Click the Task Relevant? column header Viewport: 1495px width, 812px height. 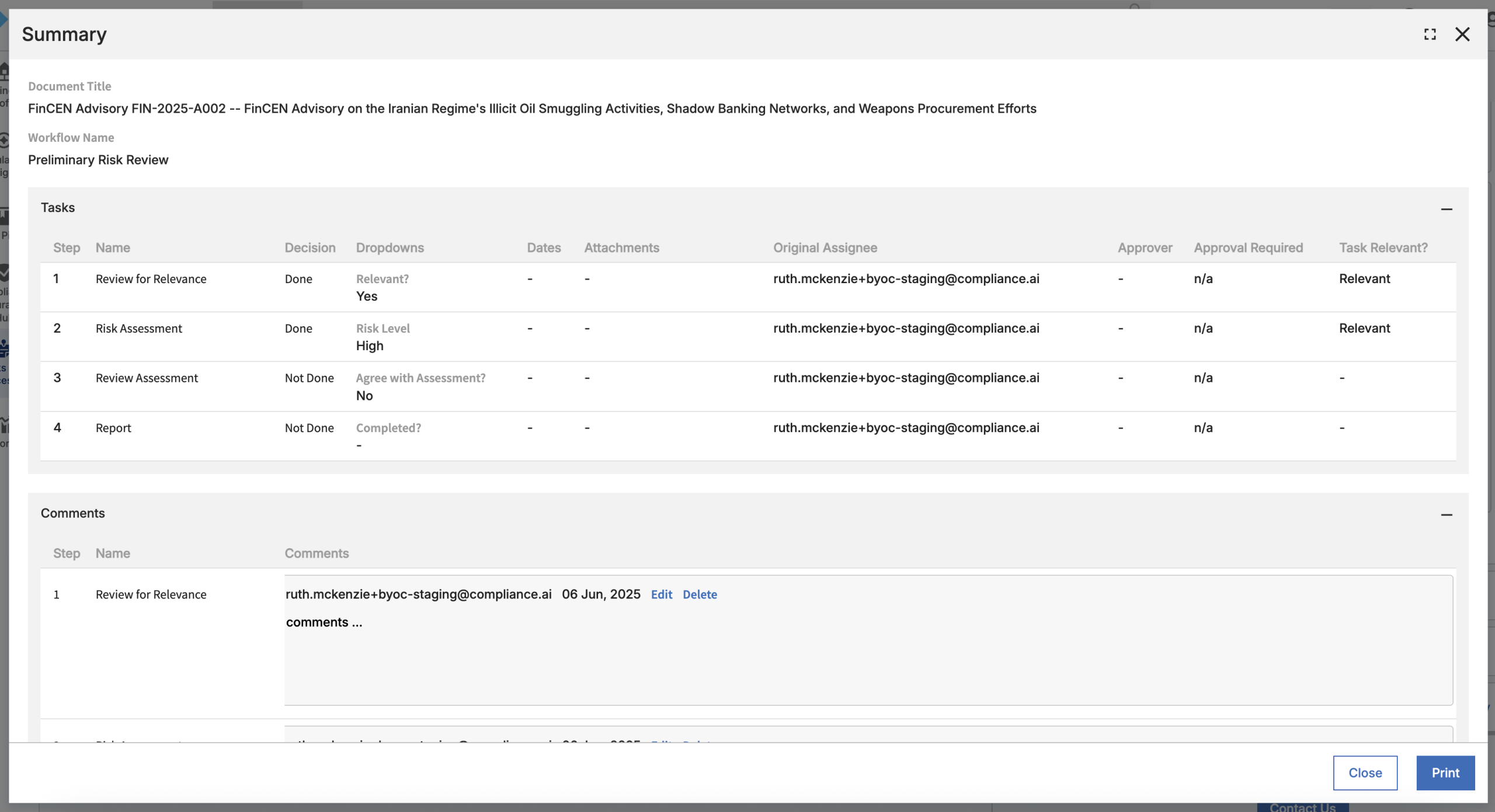[x=1383, y=248]
